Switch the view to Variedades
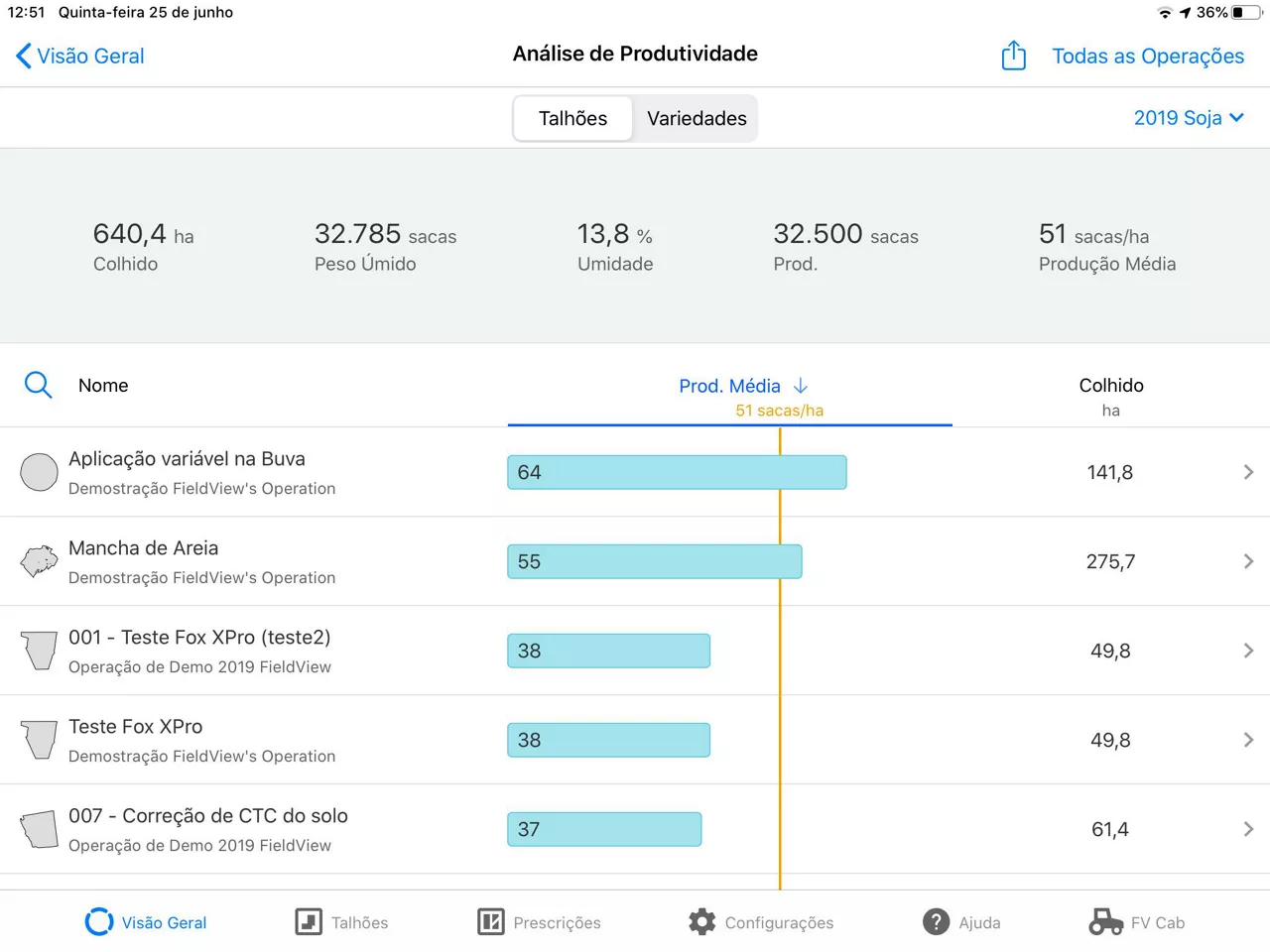Screen dimensions: 1270x952 coord(697,118)
